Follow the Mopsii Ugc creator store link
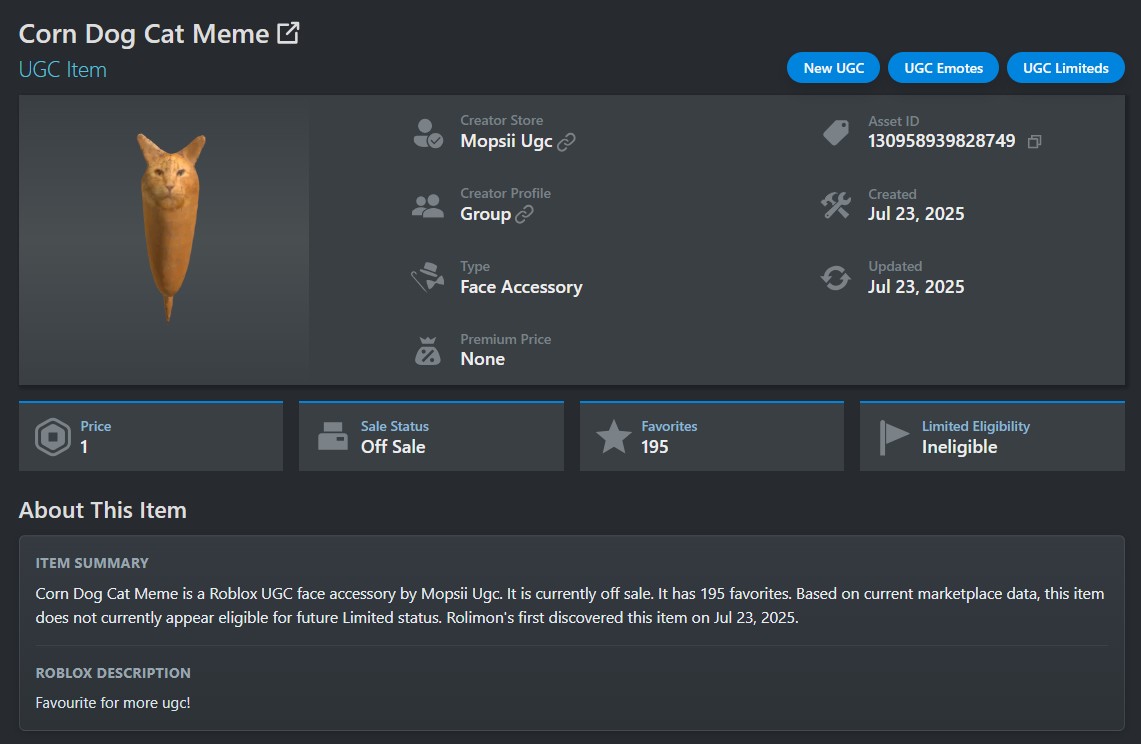This screenshot has width=1141, height=744. pos(506,141)
